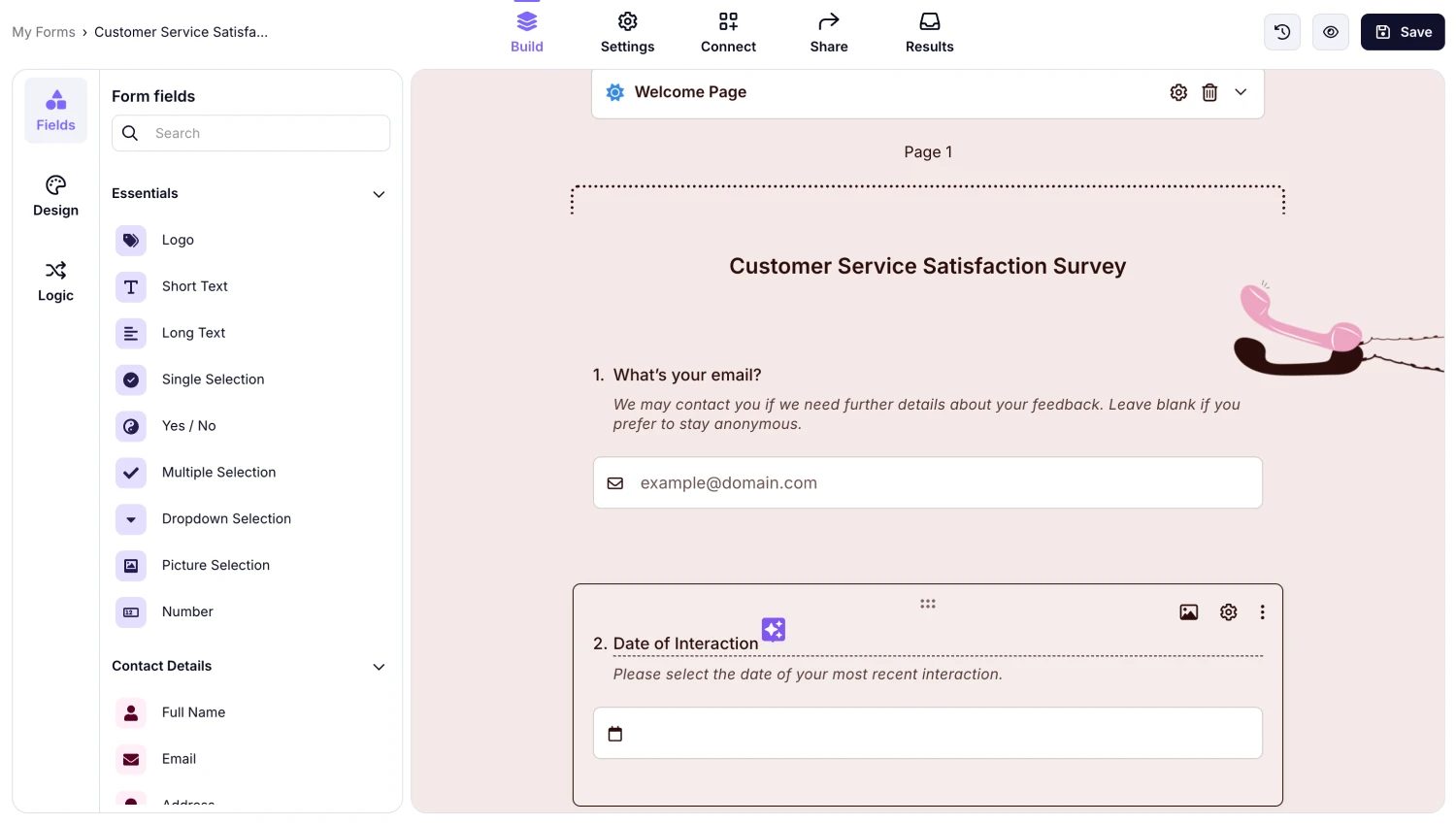Click the Save button
This screenshot has height=825, width=1456.
tap(1402, 31)
